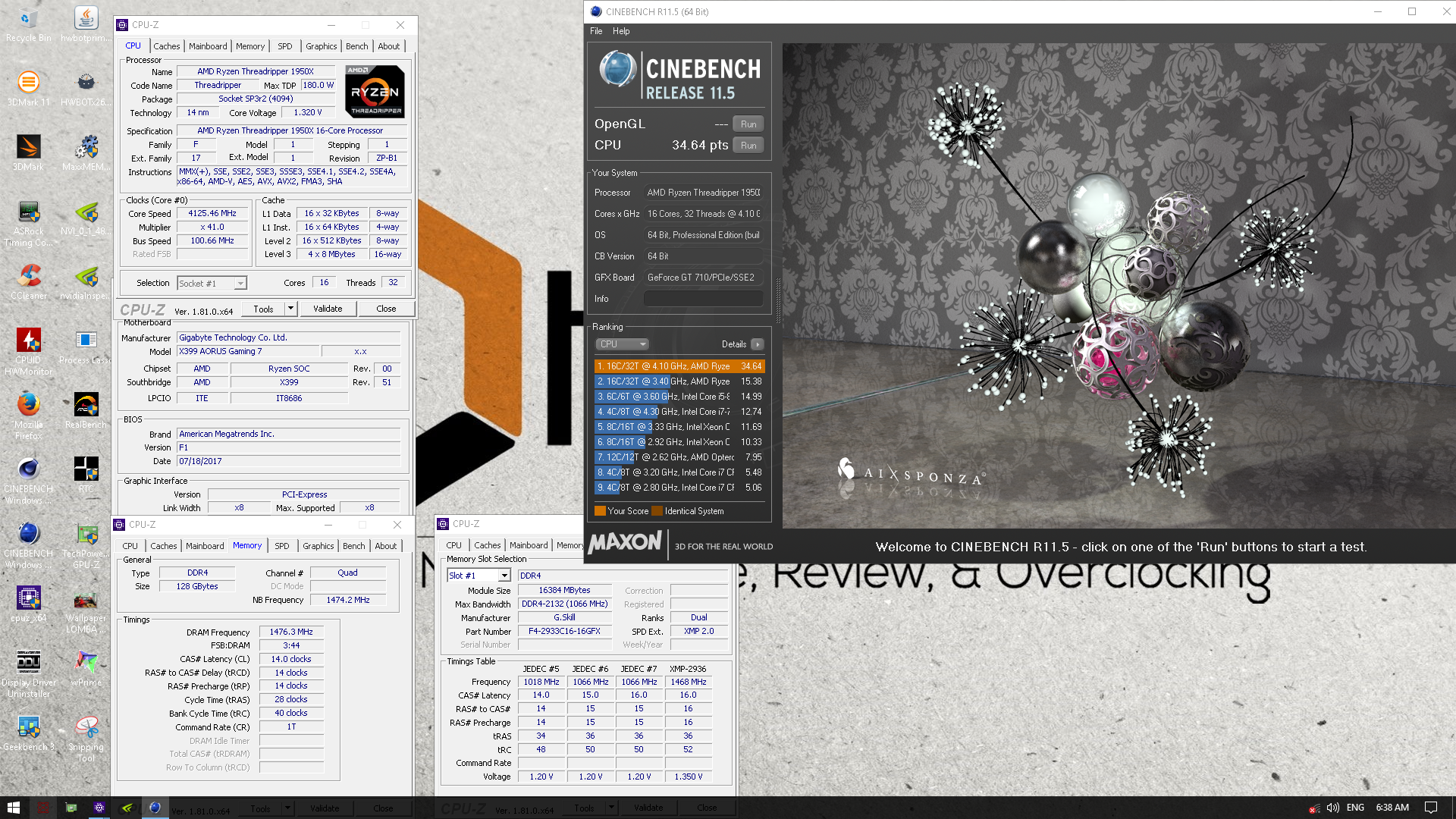Screen dimensions: 1456x819
Task: Click the green NVIDIA taskbar icon
Action: [x=127, y=808]
